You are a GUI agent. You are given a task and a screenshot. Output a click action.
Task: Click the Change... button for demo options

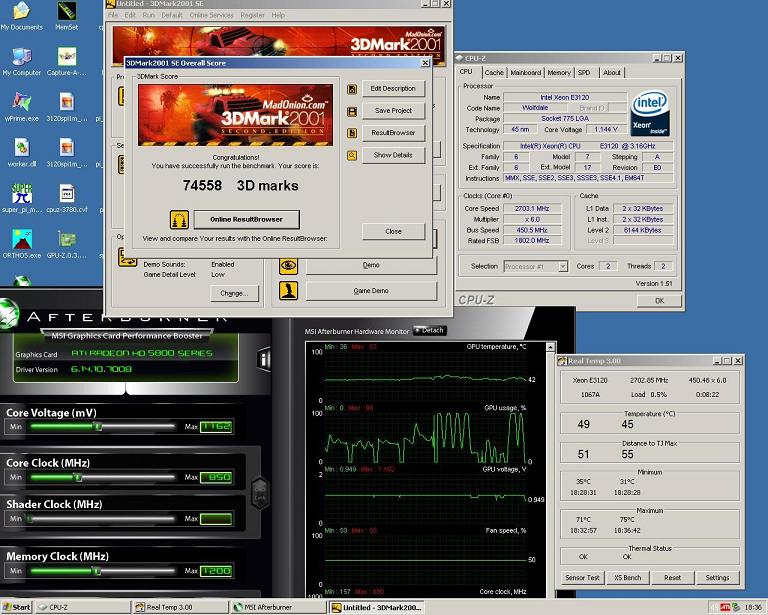(234, 293)
